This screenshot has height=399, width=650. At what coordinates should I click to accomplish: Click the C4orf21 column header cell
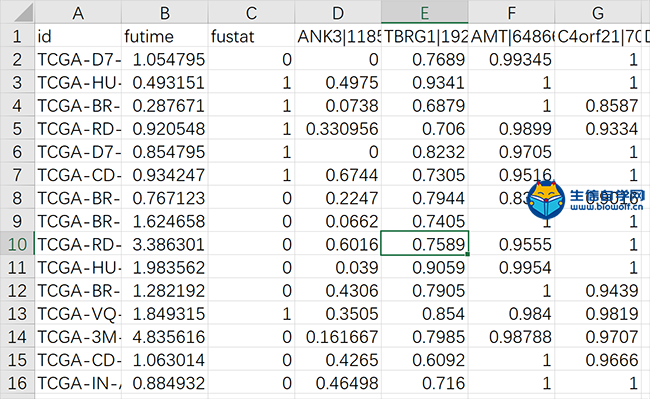click(x=598, y=36)
